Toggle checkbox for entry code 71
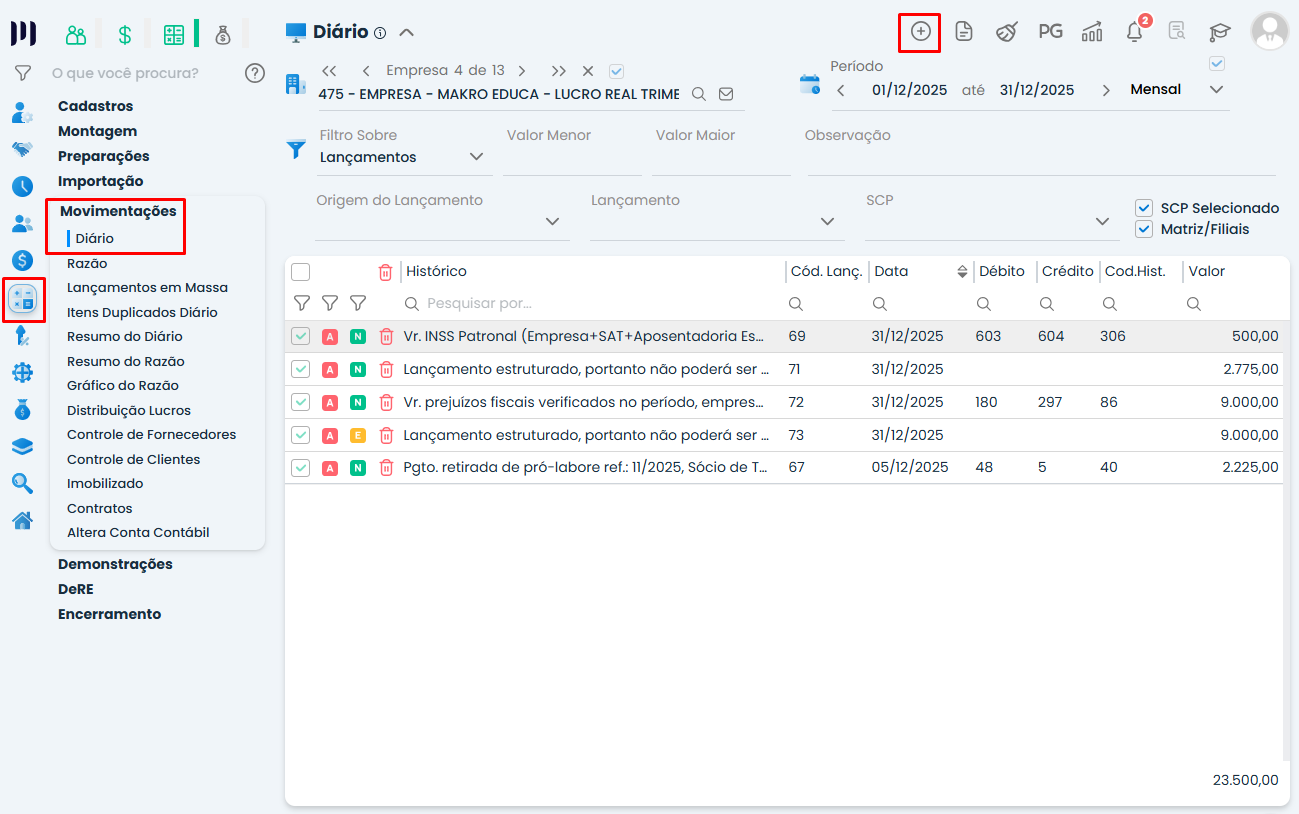 (x=301, y=369)
